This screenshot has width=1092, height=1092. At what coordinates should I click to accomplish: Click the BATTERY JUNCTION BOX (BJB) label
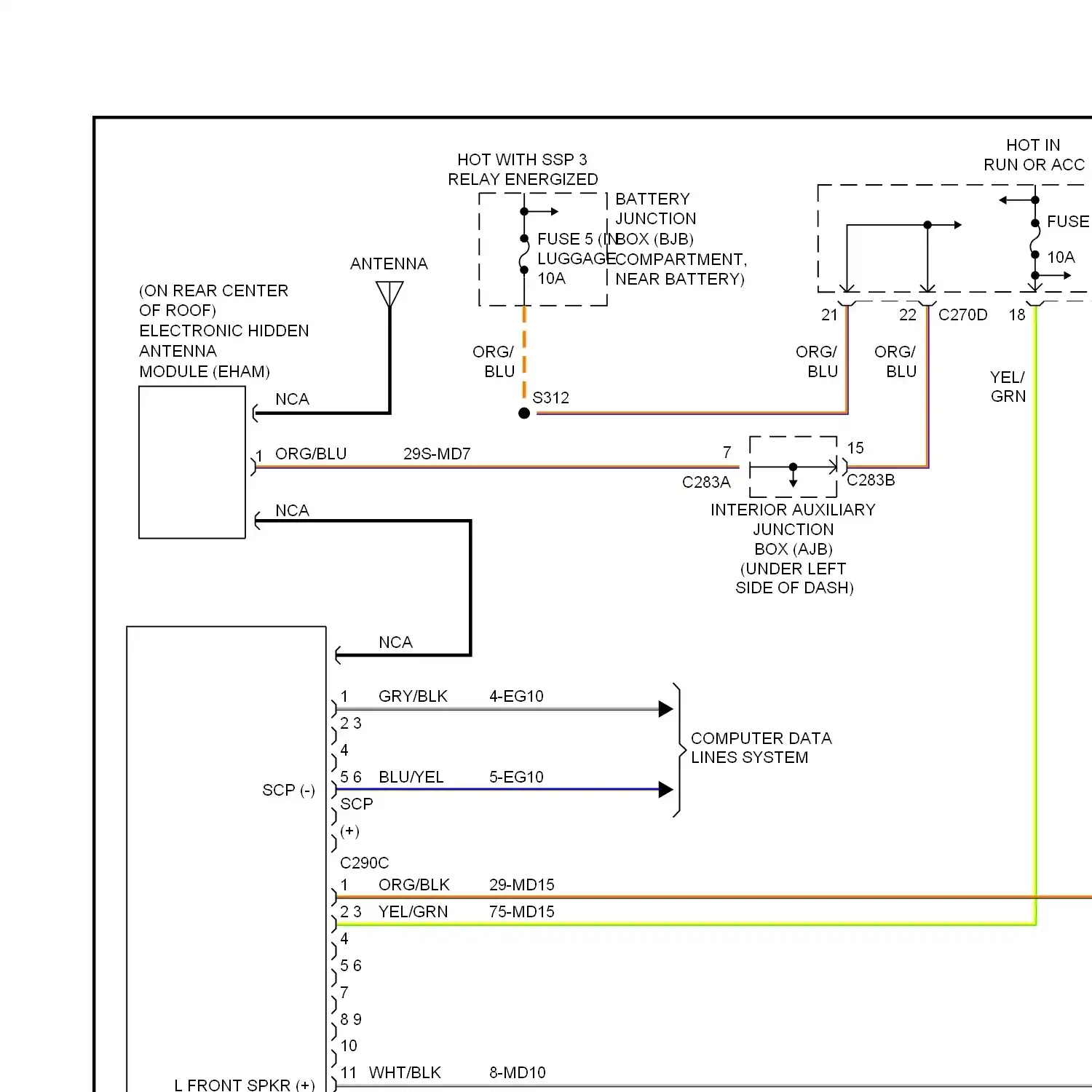tap(655, 218)
